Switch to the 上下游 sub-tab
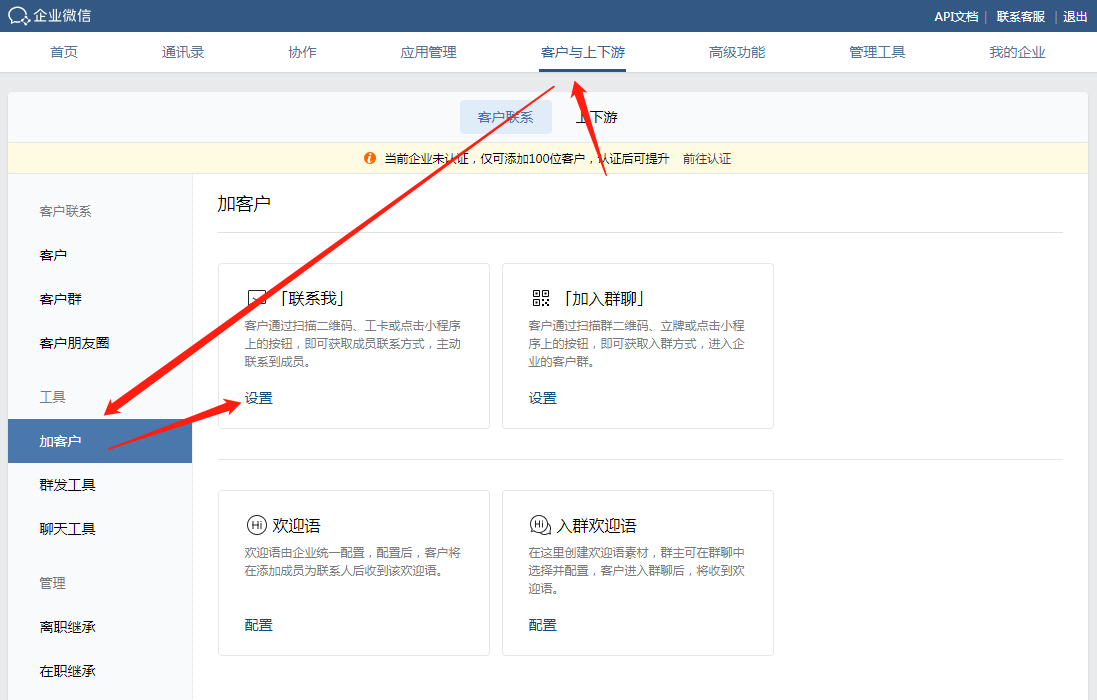The image size is (1097, 700). tap(597, 117)
